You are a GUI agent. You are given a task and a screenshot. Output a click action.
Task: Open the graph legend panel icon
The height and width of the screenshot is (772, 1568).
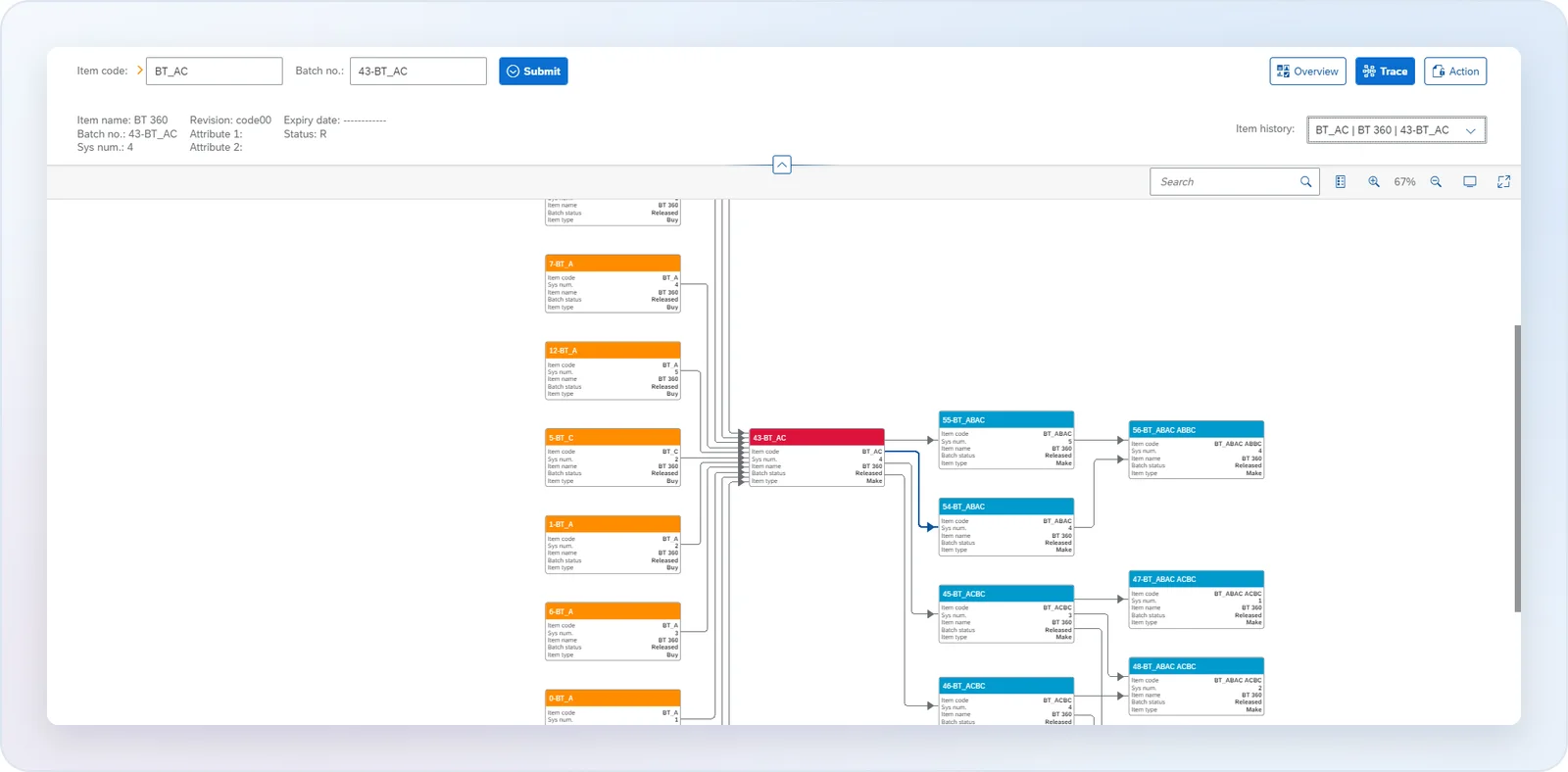point(1341,182)
